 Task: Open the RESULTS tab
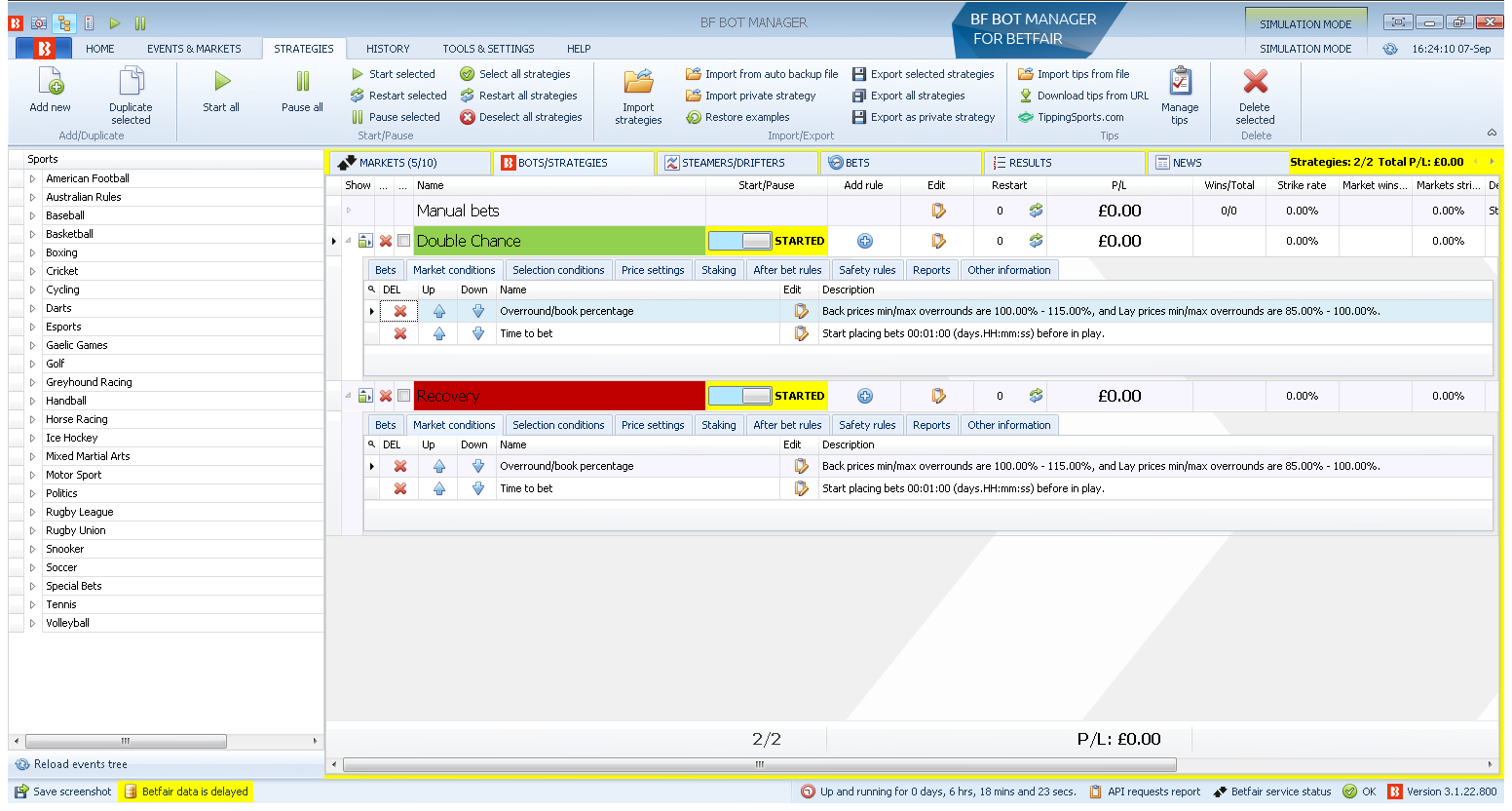1064,163
